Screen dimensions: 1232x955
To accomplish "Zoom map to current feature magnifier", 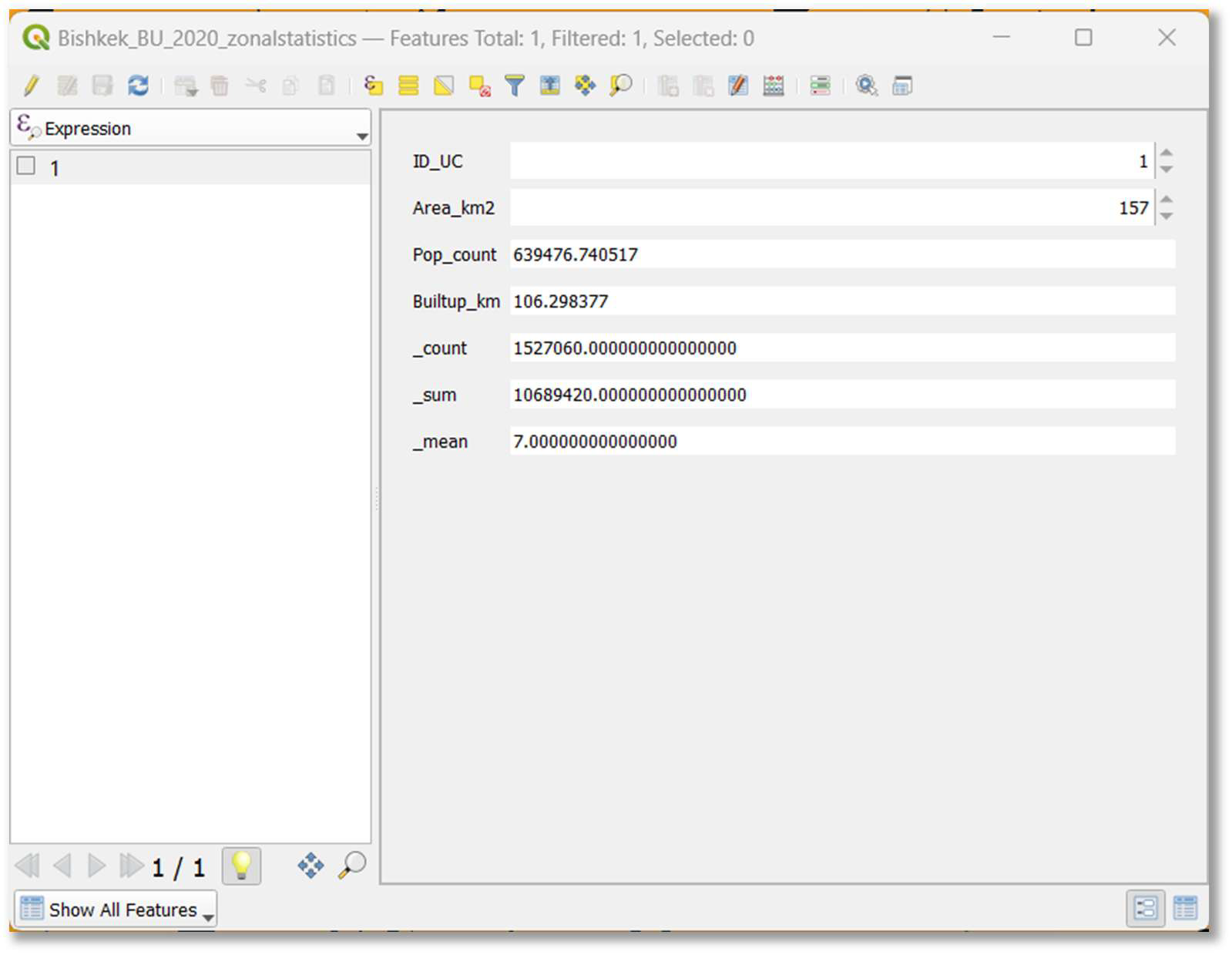I will click(x=352, y=866).
